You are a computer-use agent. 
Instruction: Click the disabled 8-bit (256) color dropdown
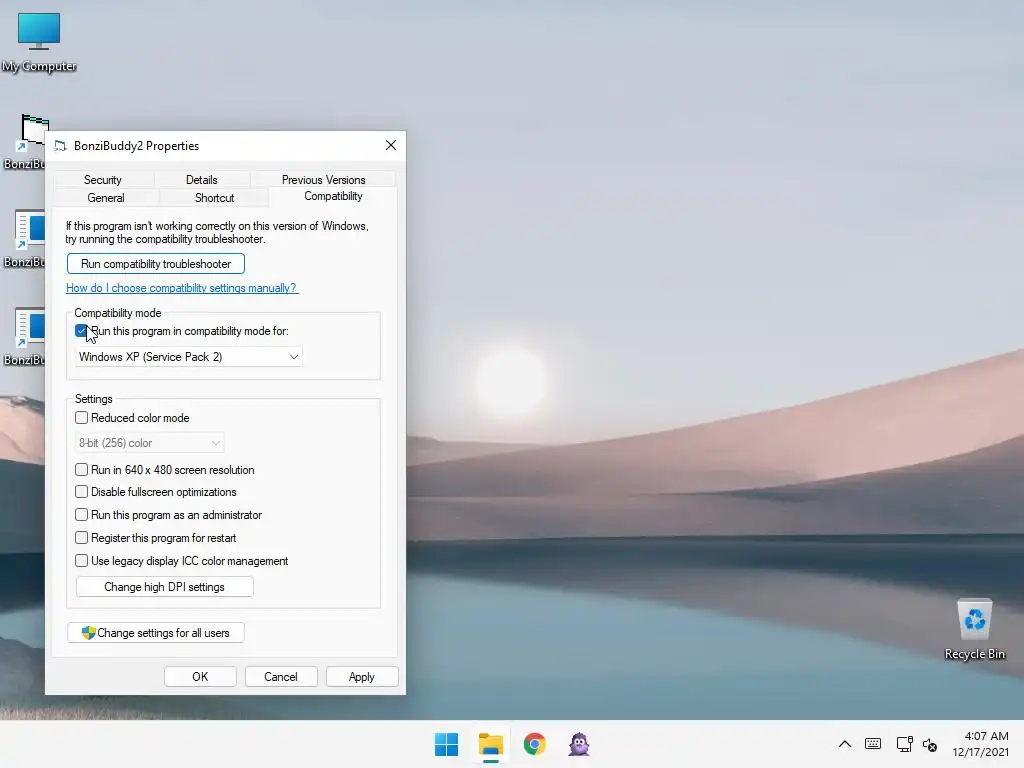[150, 443]
